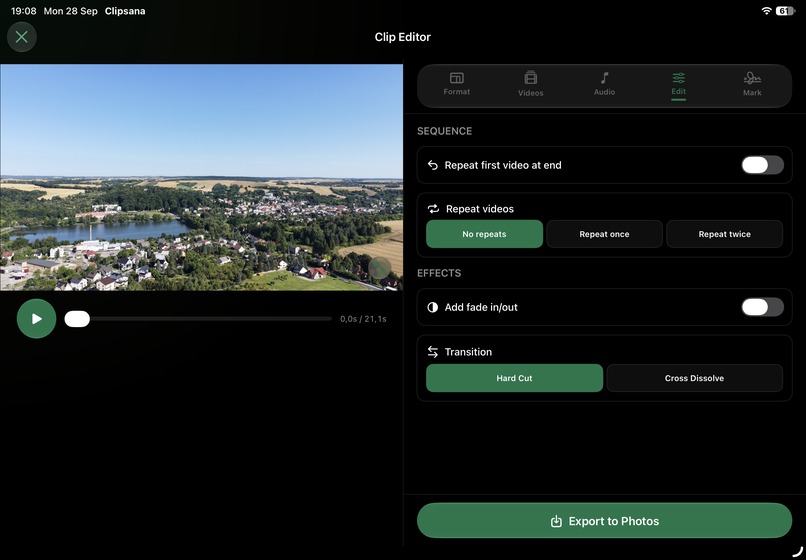The height and width of the screenshot is (560, 806).
Task: Click the 0,0s / 21,1s time readout
Action: pos(363,319)
